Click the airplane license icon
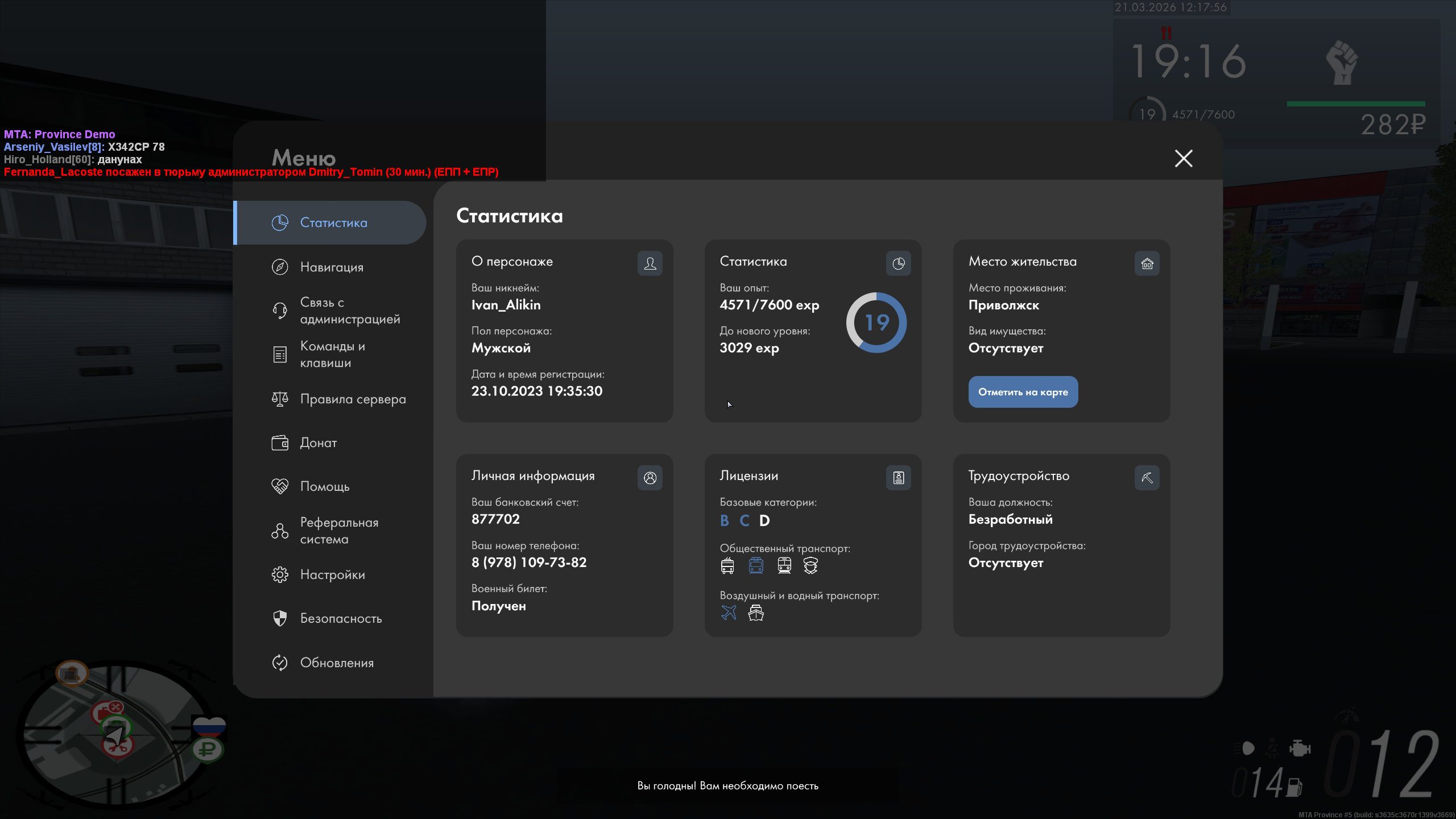Screen dimensions: 1456x819 tap(729, 613)
